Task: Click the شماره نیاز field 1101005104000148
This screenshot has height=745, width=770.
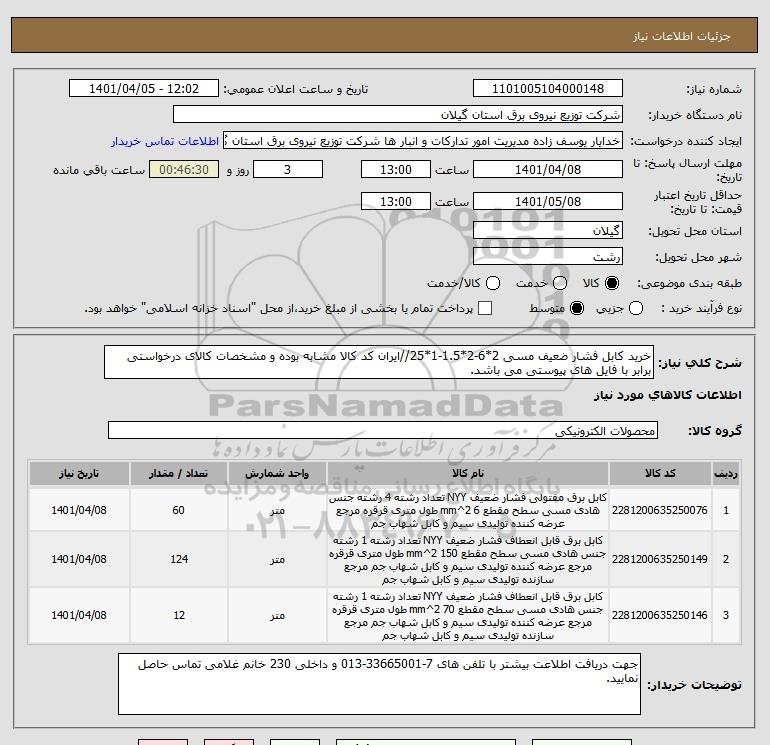Action: point(548,88)
